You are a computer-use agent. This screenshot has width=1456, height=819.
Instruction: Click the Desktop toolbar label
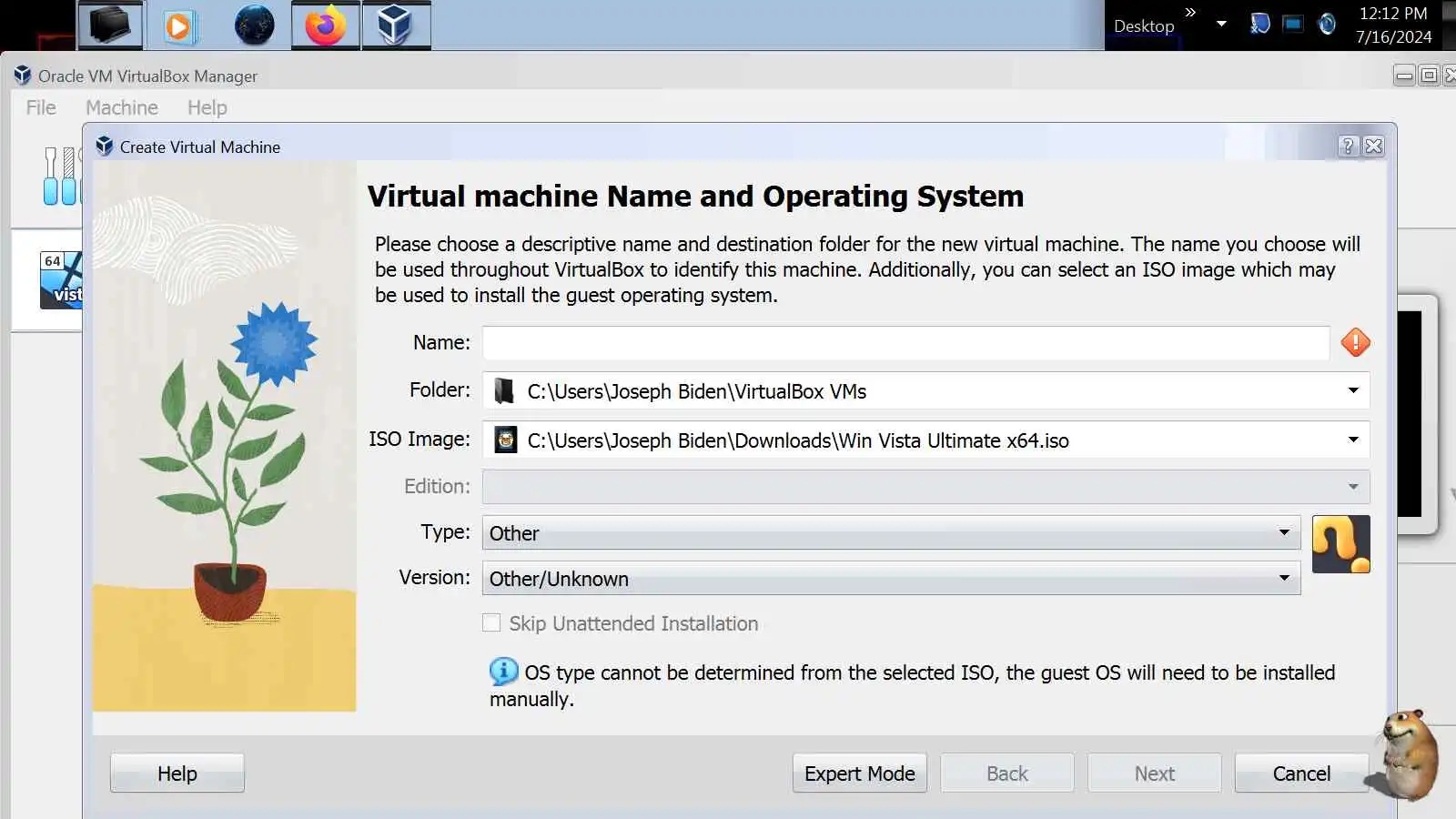point(1144,26)
